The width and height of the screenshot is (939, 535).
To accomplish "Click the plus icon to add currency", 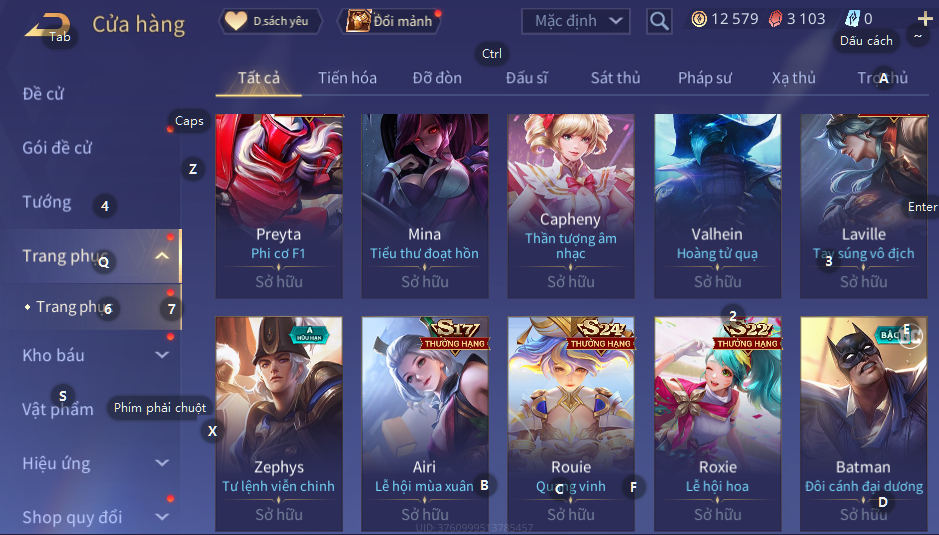I will click(x=925, y=19).
